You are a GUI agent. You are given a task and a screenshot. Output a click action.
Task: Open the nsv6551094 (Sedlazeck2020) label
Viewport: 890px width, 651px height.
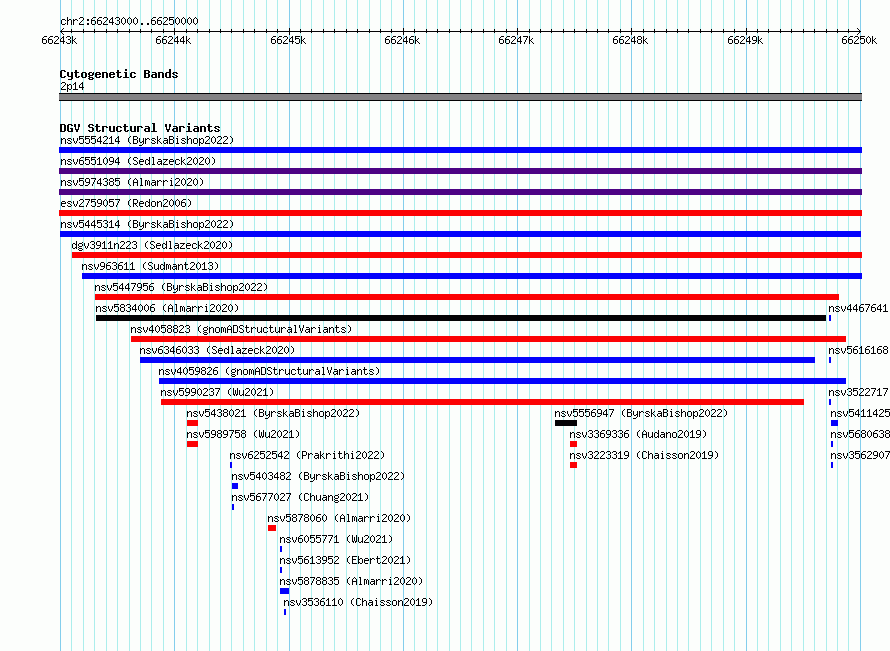pyautogui.click(x=138, y=161)
